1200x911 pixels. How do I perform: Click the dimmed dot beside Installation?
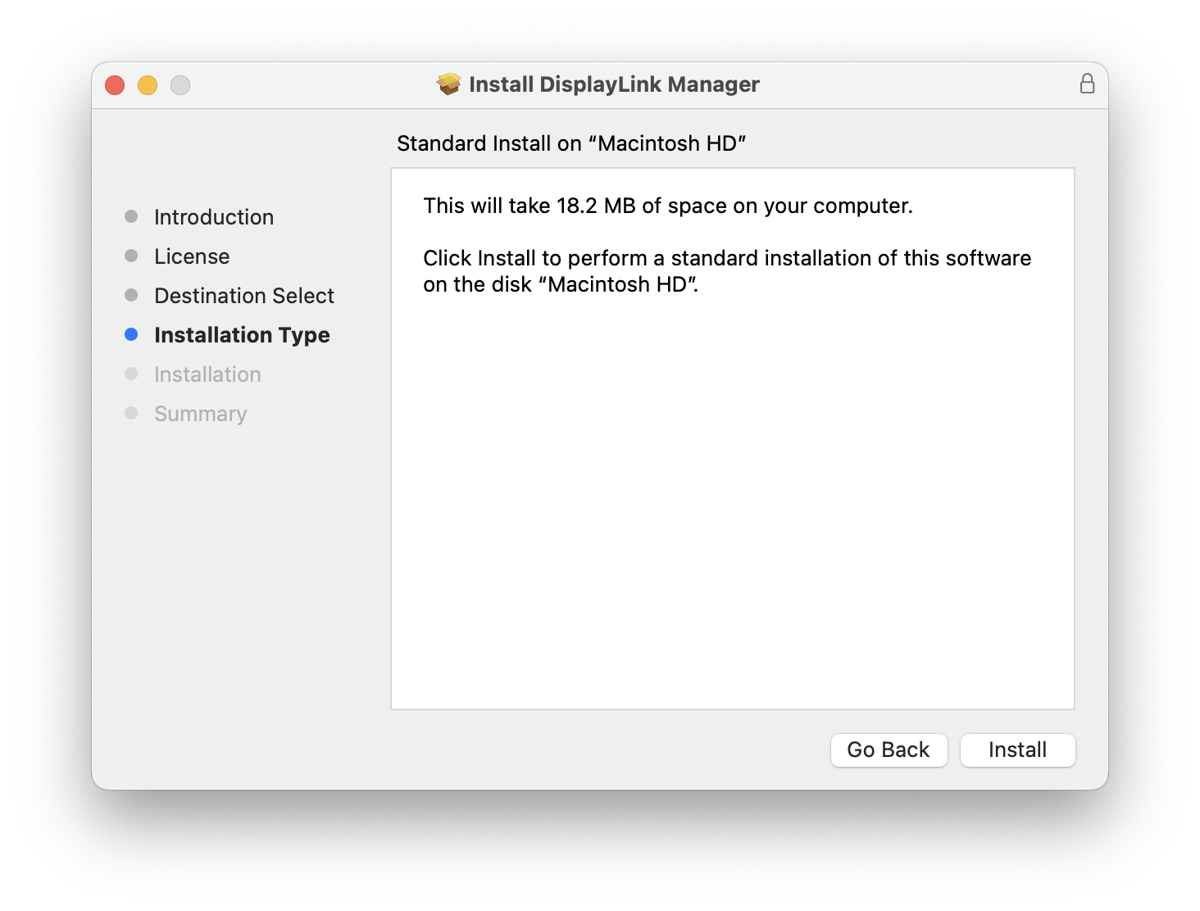pos(132,373)
